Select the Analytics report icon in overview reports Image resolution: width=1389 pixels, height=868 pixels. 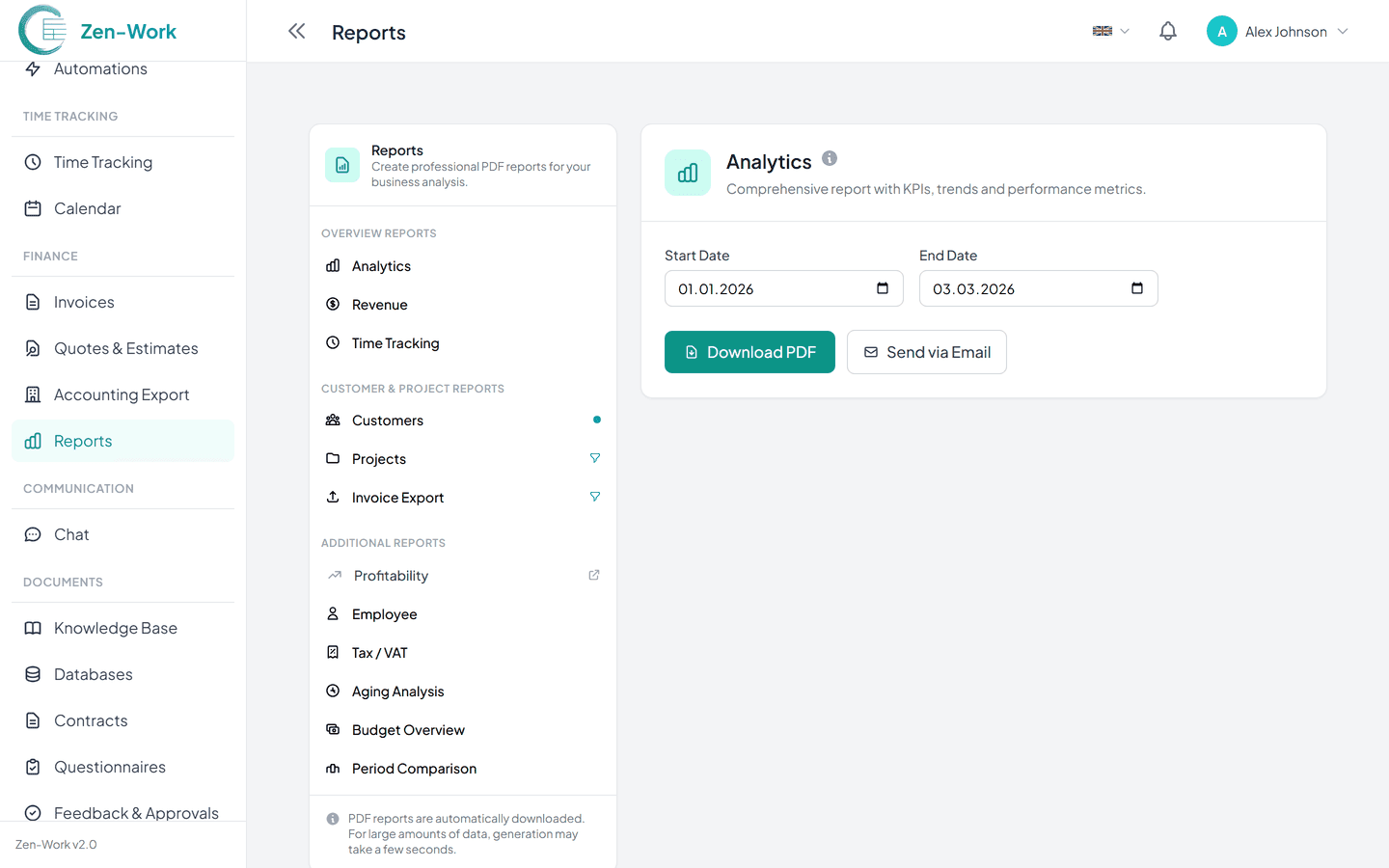point(334,265)
